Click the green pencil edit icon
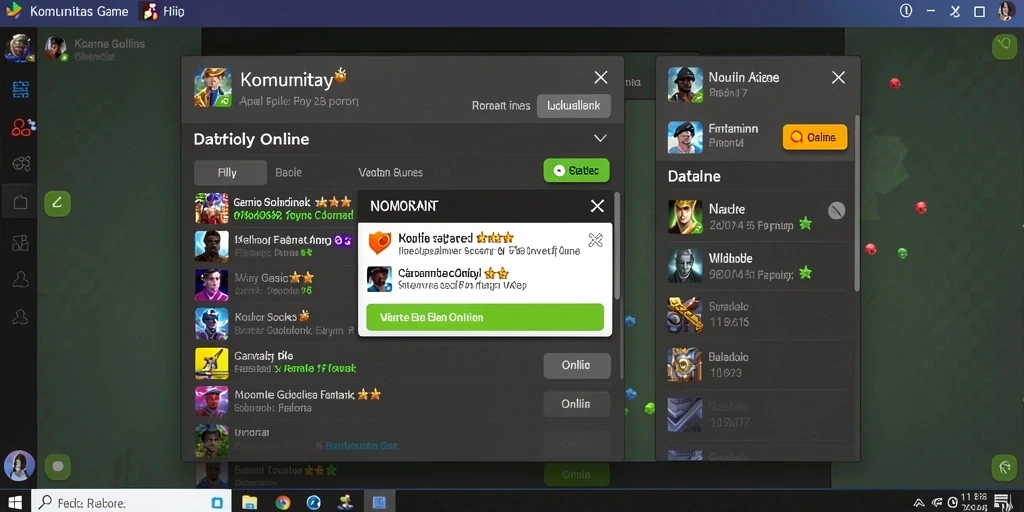The image size is (1024, 512). point(57,204)
